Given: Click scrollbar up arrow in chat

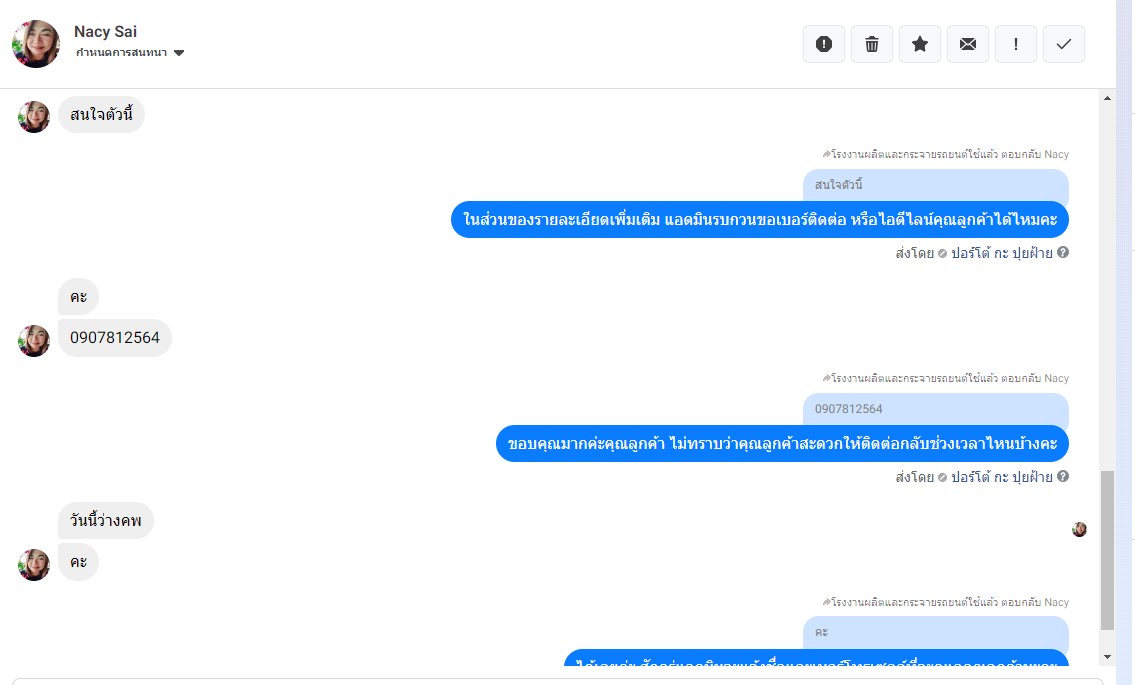Looking at the screenshot, I should click(1107, 98).
